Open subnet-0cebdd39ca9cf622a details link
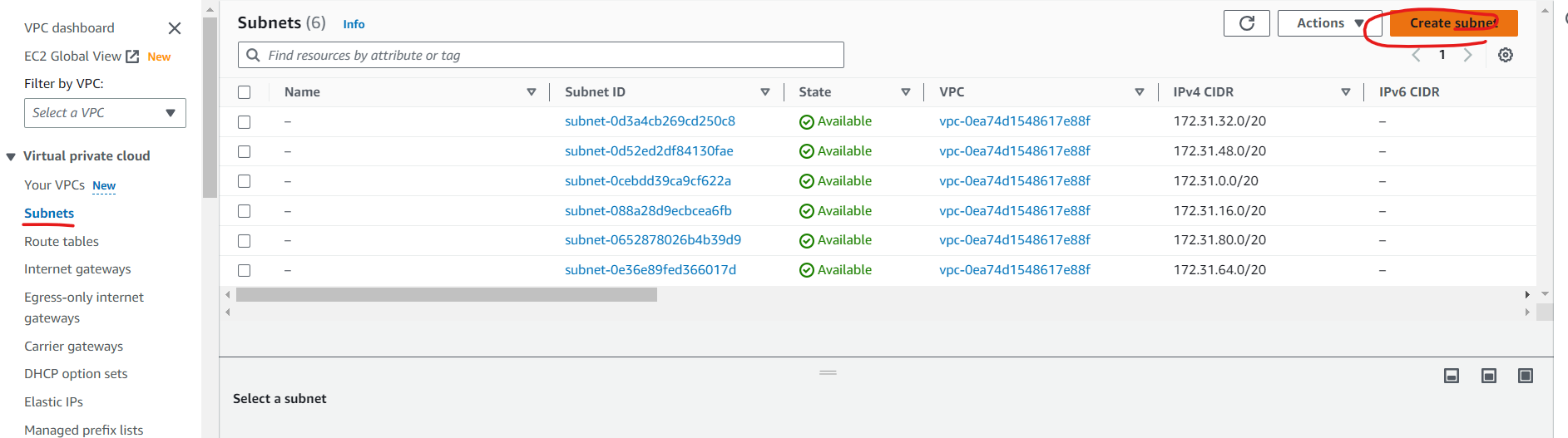The image size is (1568, 438). click(648, 181)
